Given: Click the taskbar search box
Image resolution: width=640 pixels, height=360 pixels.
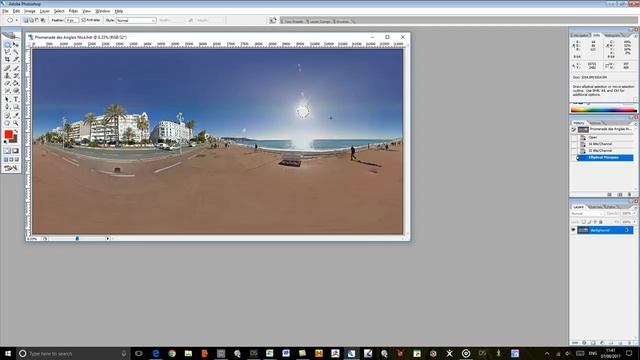Looking at the screenshot, I should (x=73, y=353).
